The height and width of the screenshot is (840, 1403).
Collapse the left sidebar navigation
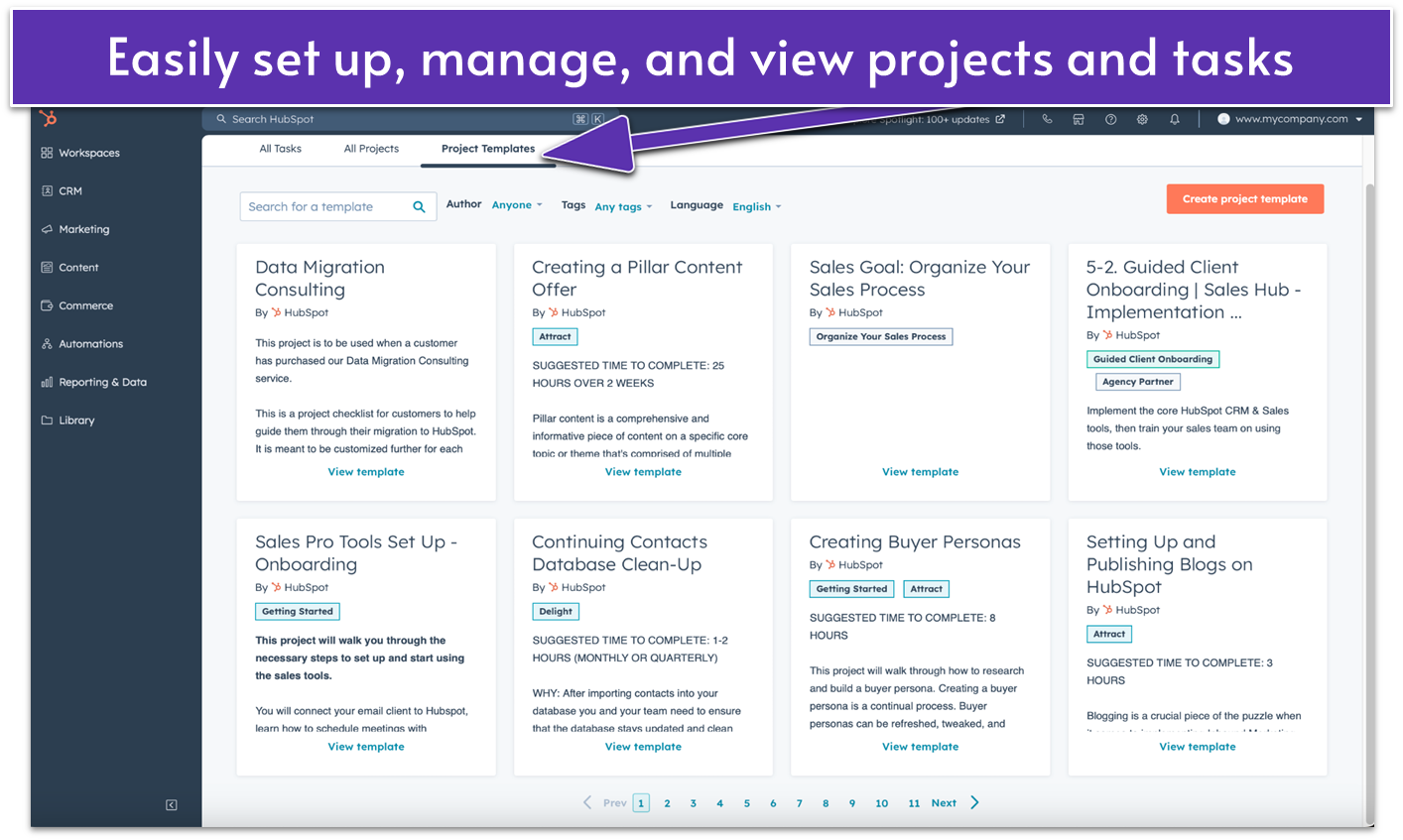click(x=171, y=805)
